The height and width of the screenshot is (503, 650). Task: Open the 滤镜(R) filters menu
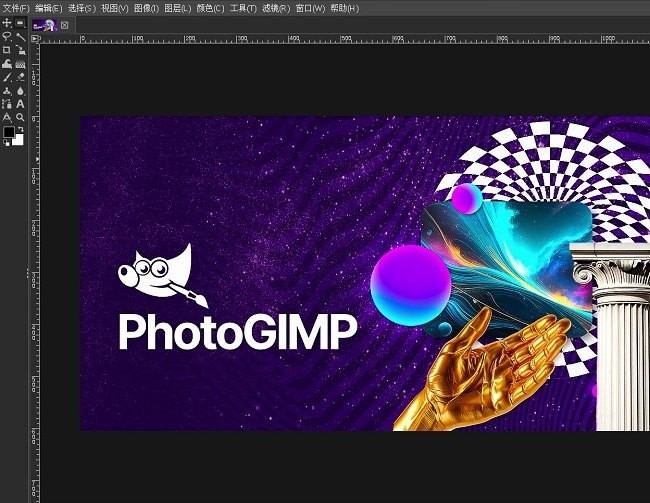[276, 8]
